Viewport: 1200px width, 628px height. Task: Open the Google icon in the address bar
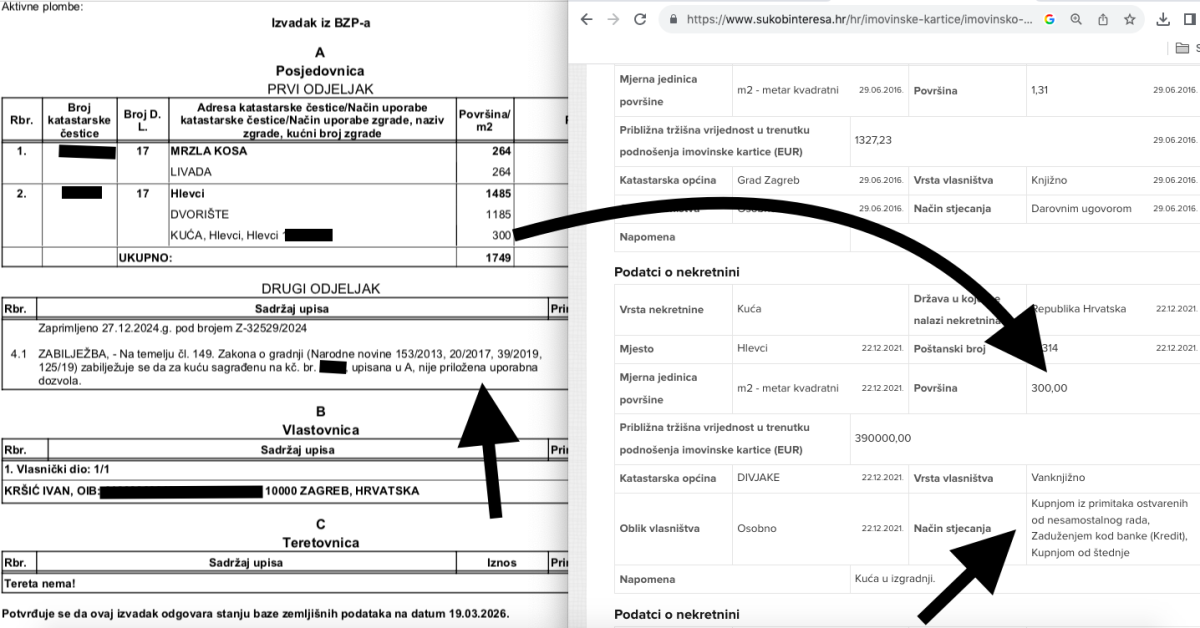(x=1050, y=19)
